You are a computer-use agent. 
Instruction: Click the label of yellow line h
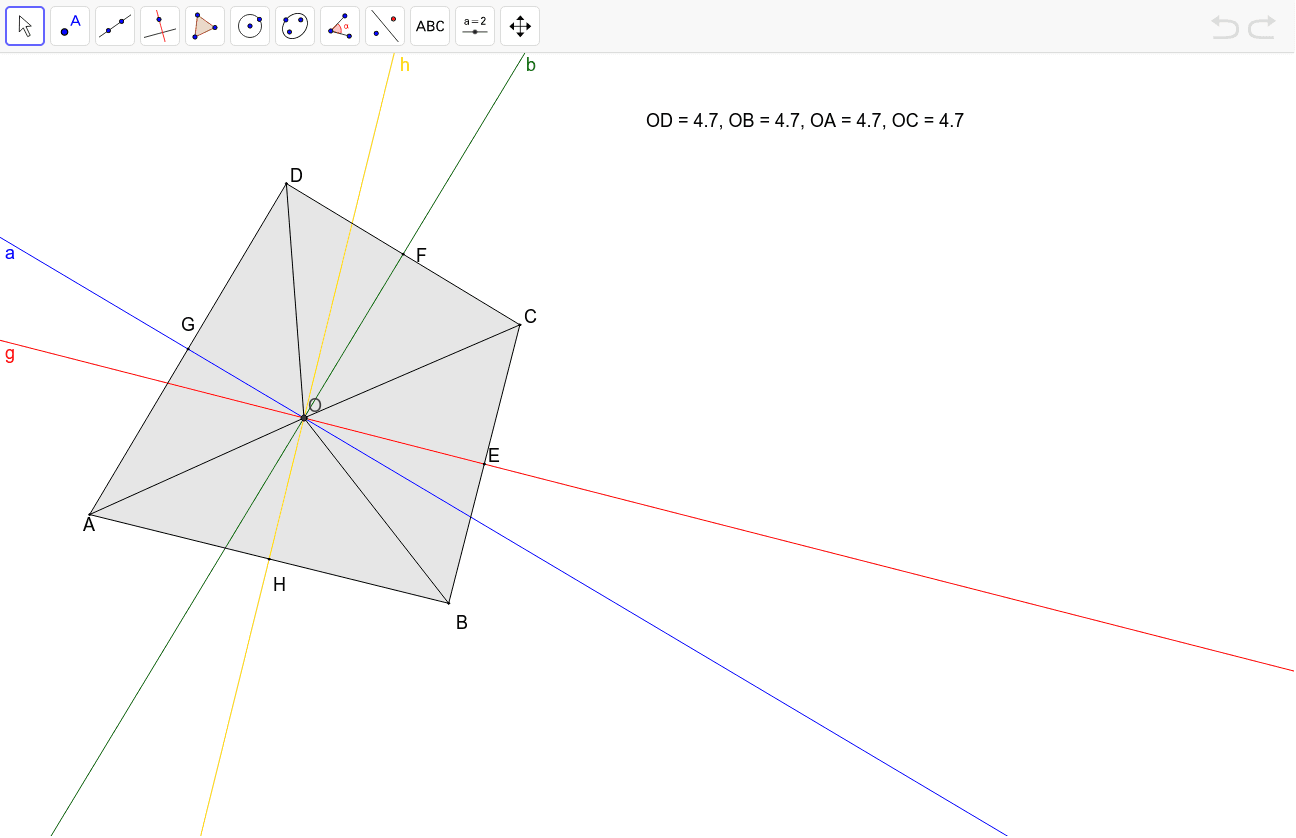click(x=405, y=65)
